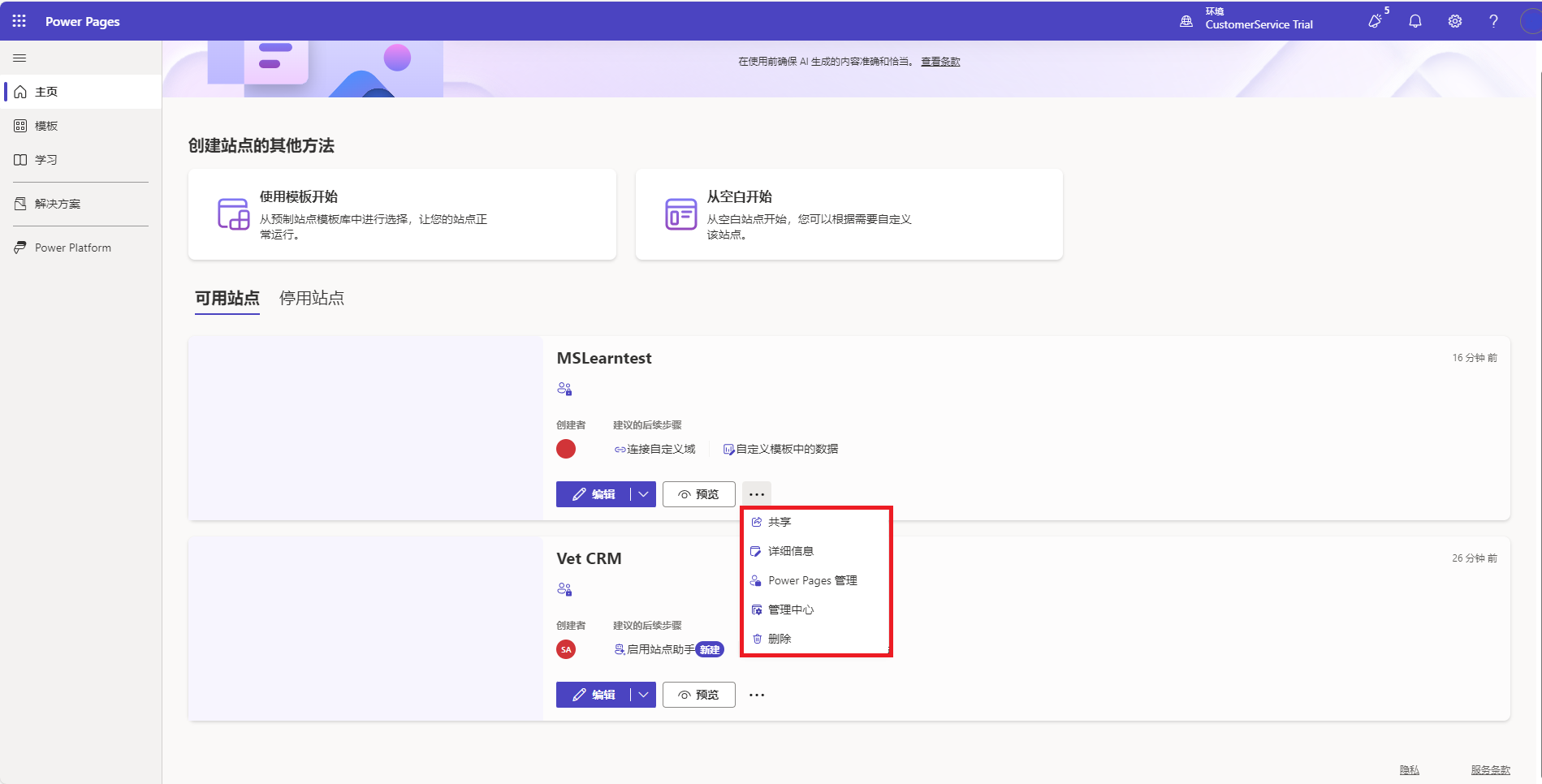Choose the 从空白开始 card
Viewport: 1542px width, 784px height.
click(x=849, y=214)
